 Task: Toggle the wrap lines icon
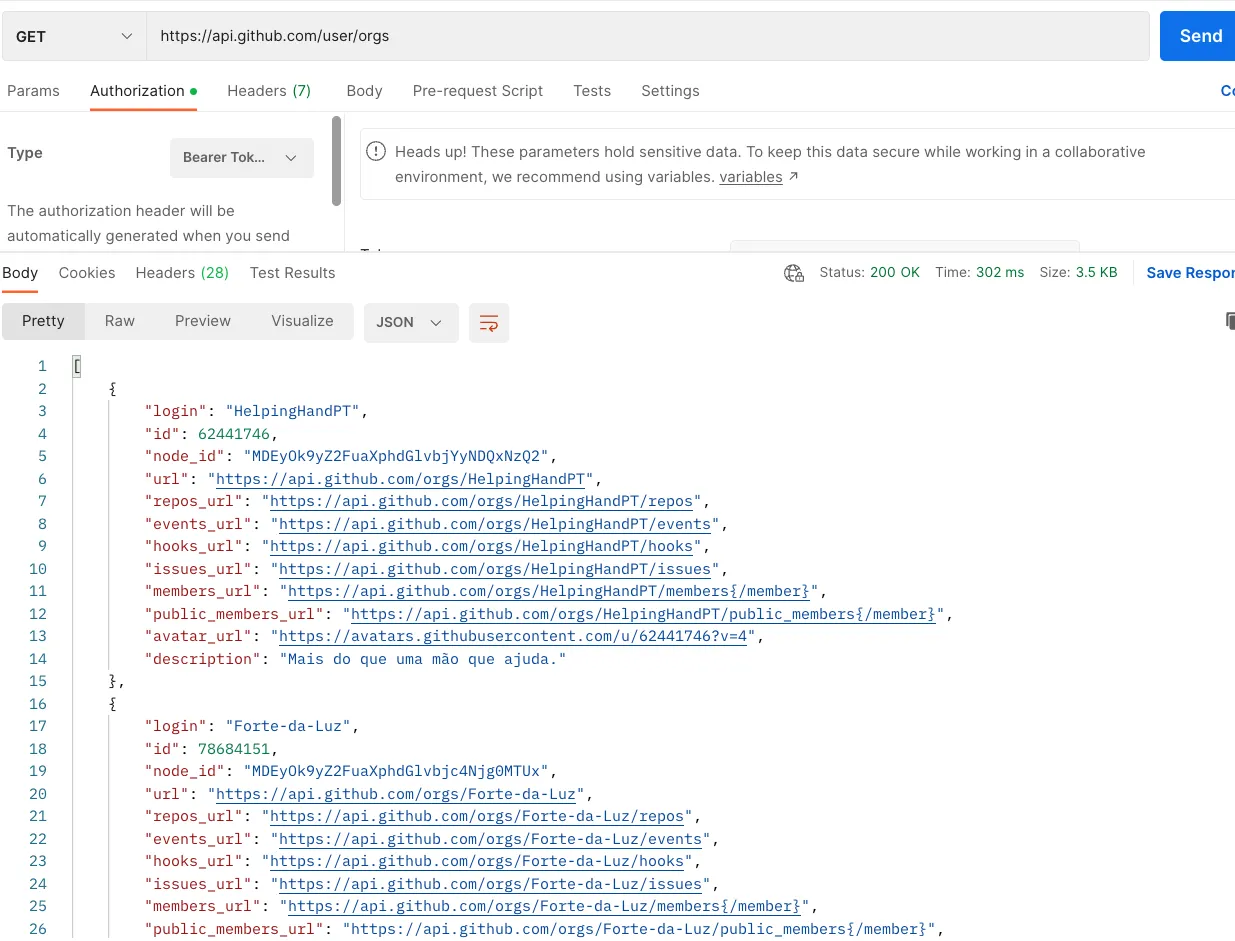point(489,322)
